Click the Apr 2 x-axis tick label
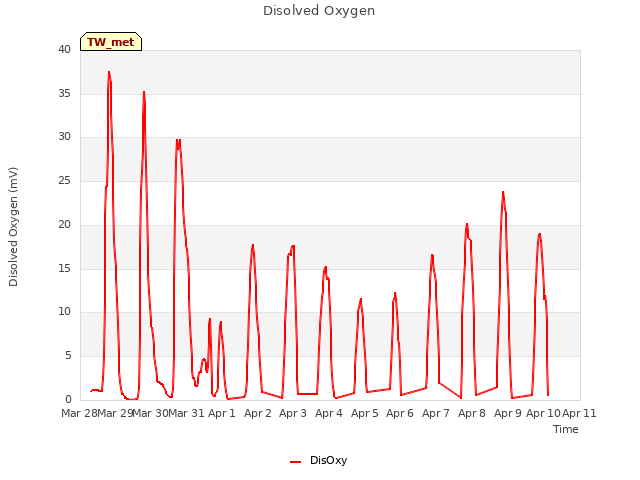This screenshot has height=480, width=640. tap(258, 413)
